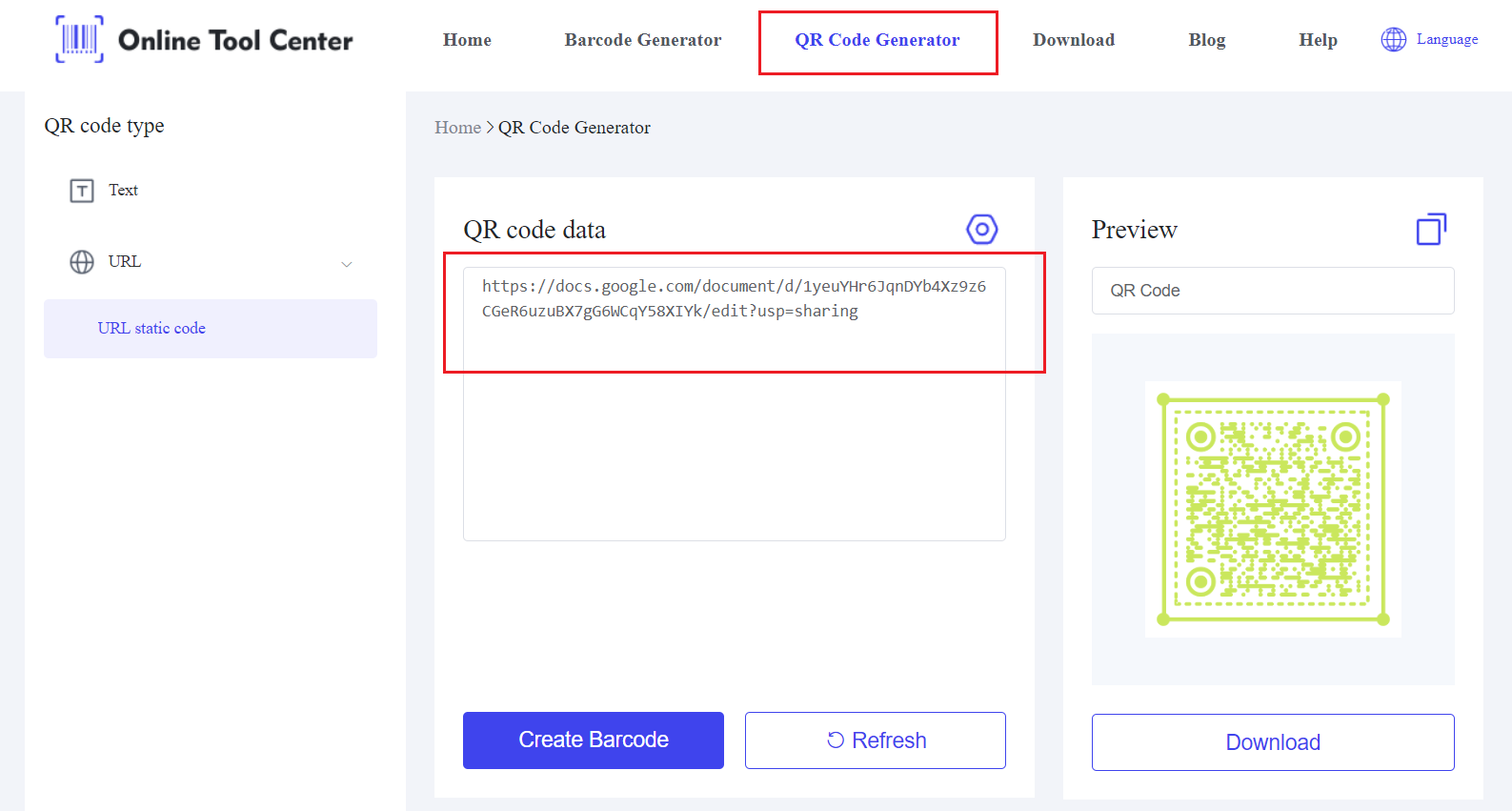Open the QR code settings hexagon icon
1512x811 pixels.
pyautogui.click(x=981, y=229)
